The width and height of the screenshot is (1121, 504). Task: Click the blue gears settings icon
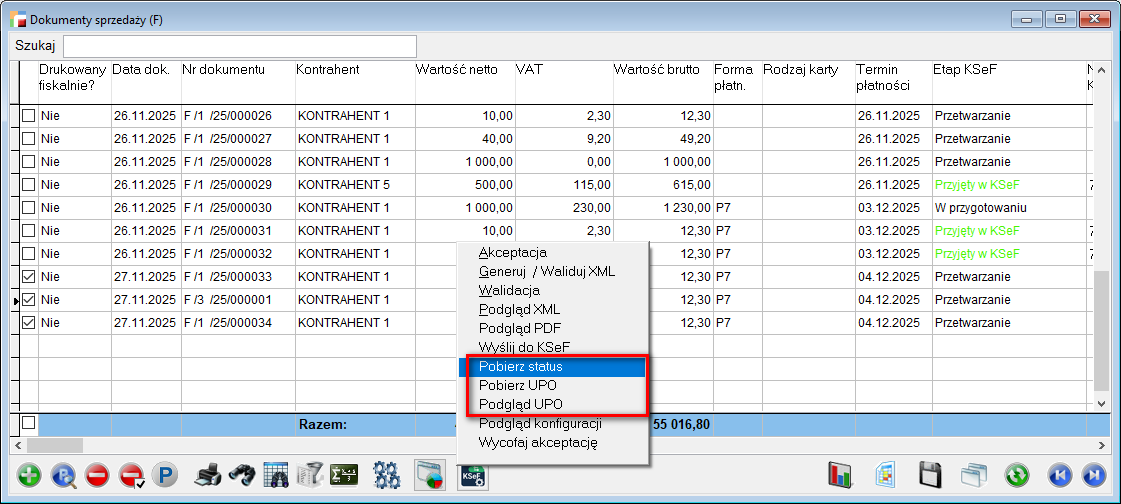[386, 476]
